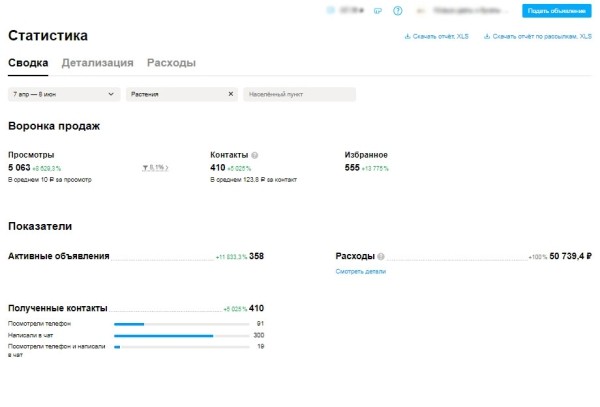This screenshot has width=600, height=407.
Task: Click the Посмотрели телефон progress bar
Action: pos(180,324)
